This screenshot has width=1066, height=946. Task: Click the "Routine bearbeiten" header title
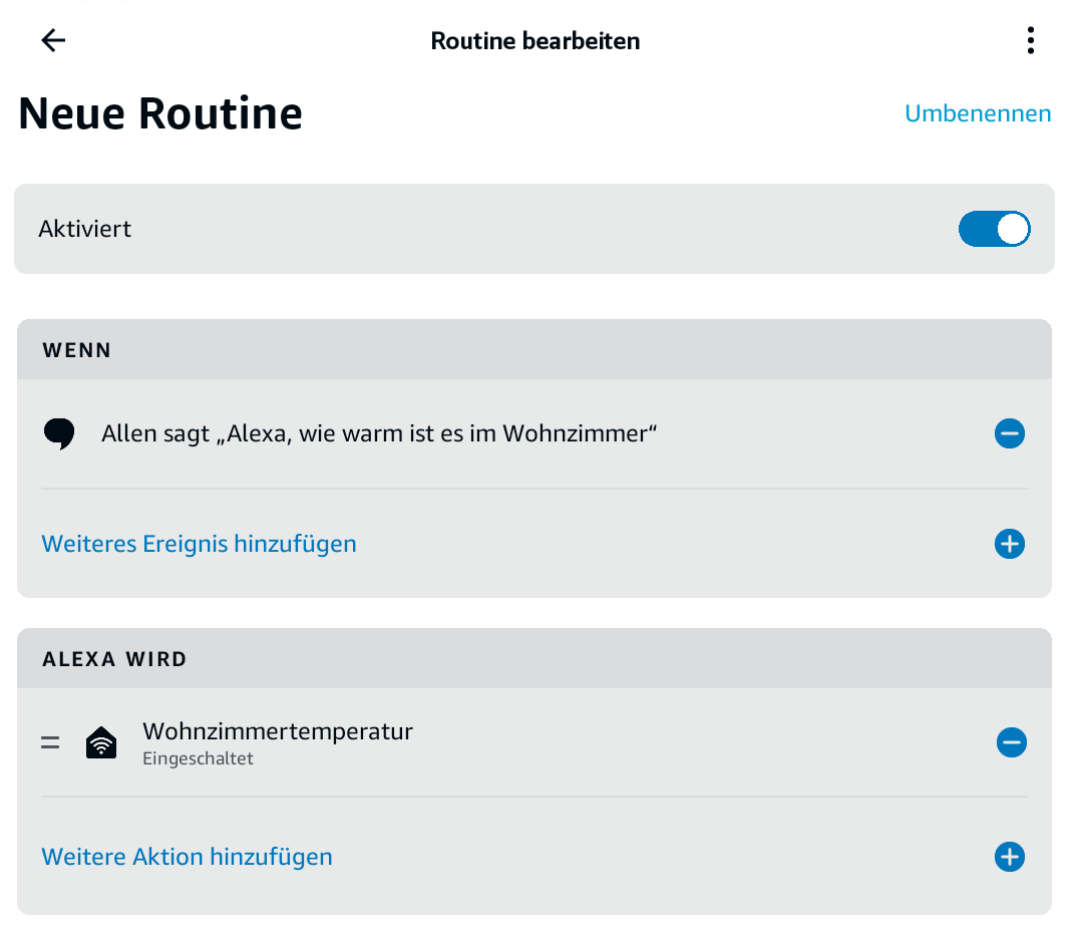(535, 41)
